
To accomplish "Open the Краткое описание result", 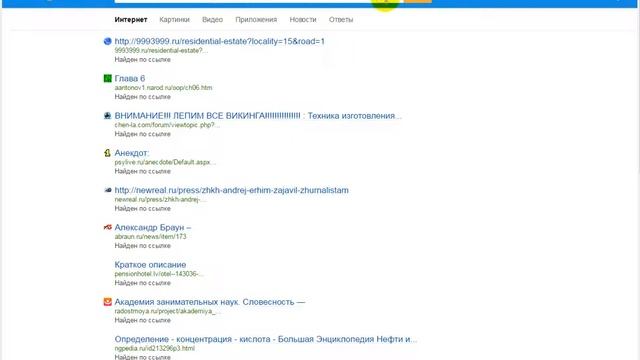I will pos(150,265).
